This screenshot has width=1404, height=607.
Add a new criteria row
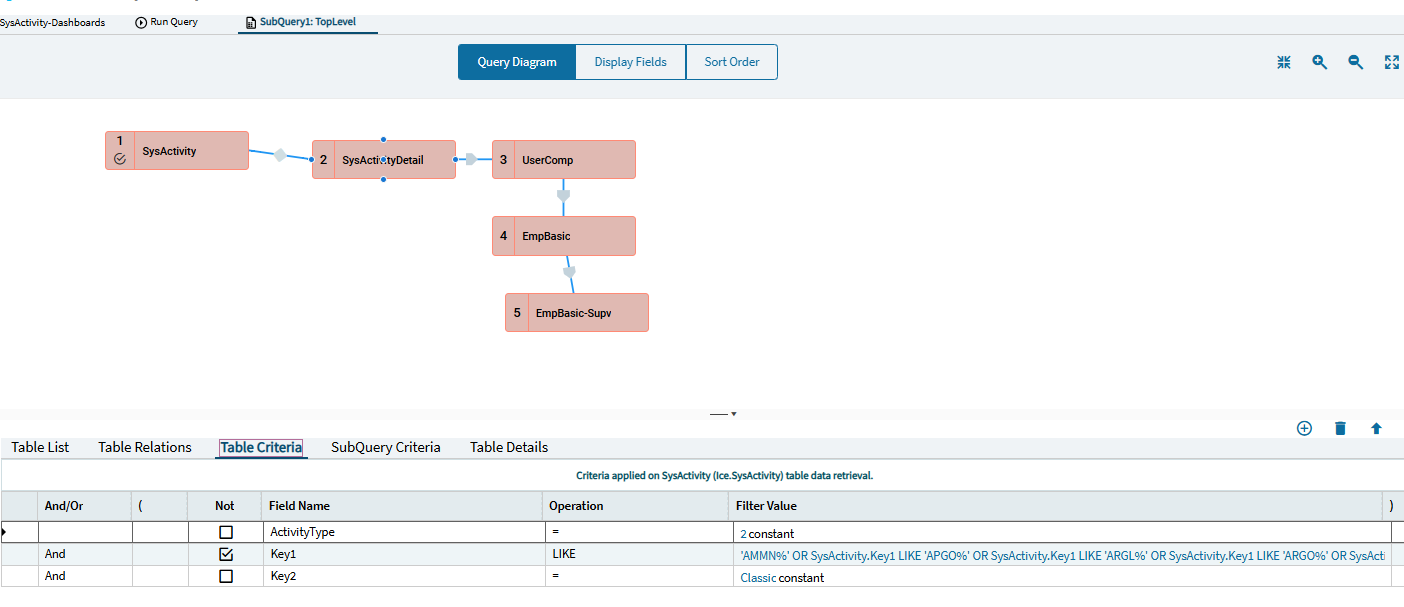click(x=1304, y=428)
